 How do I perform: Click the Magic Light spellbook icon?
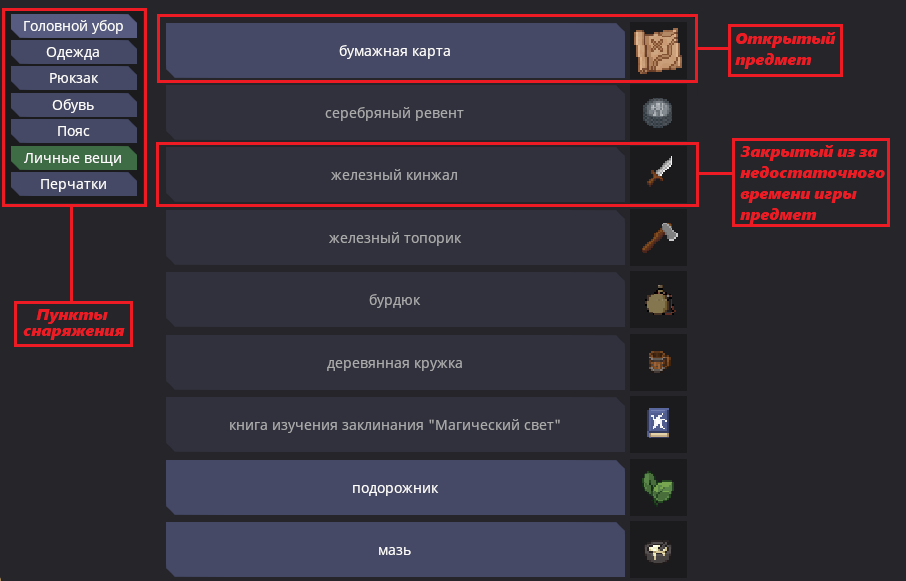click(x=658, y=425)
